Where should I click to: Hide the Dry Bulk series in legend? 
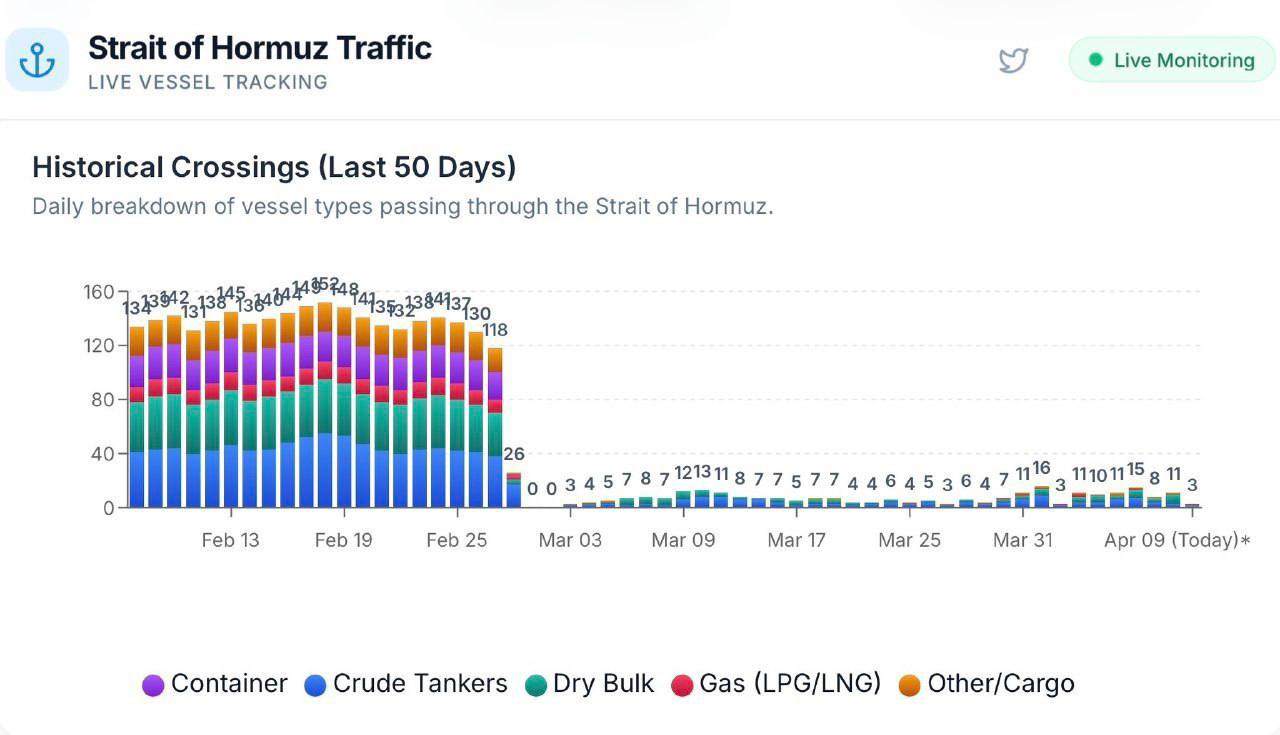tap(589, 684)
